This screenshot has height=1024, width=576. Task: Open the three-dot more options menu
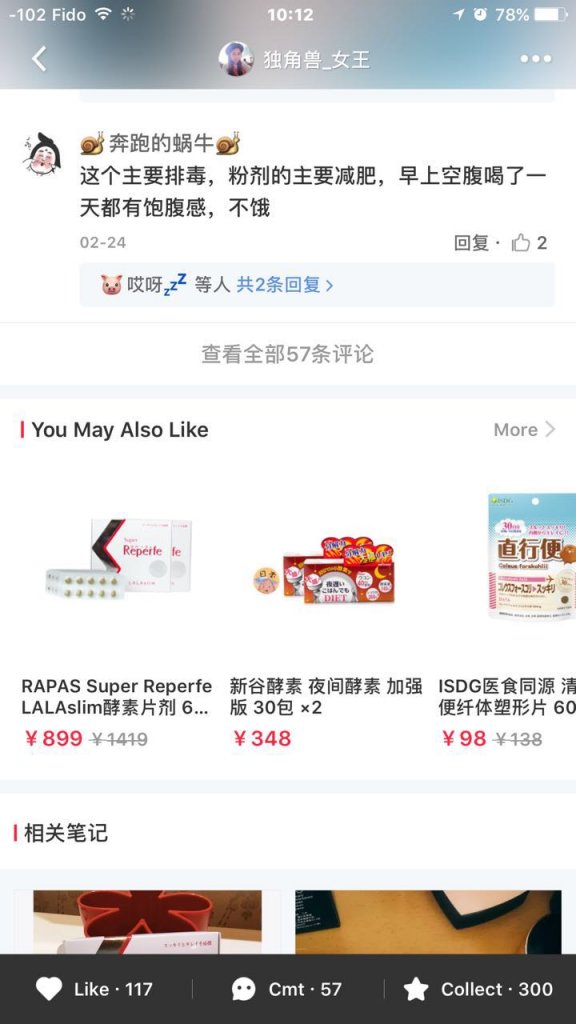coord(536,59)
